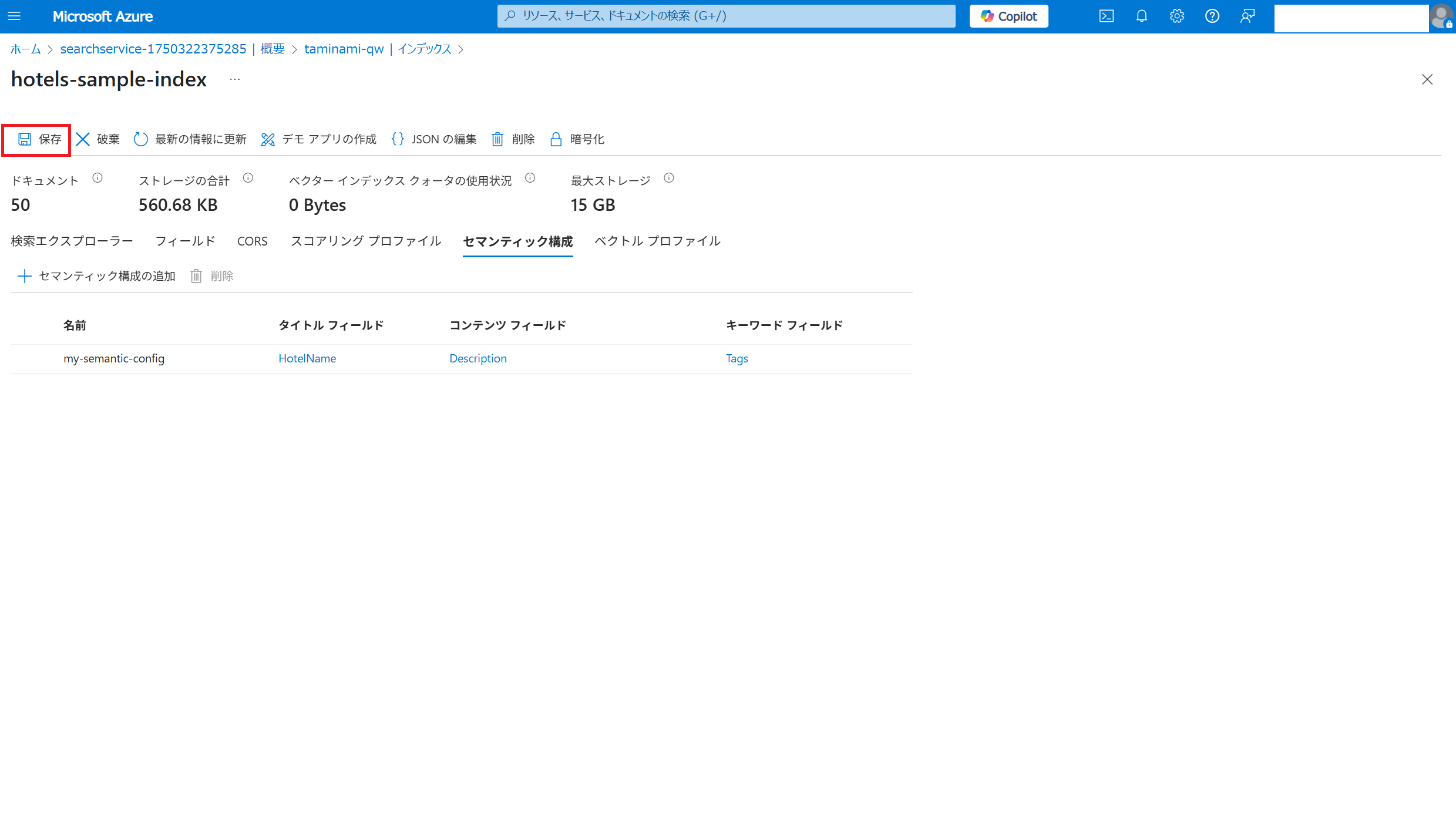The width and height of the screenshot is (1456, 830).
Task: Open Azure Cloud Shell icon
Action: coord(1106,16)
